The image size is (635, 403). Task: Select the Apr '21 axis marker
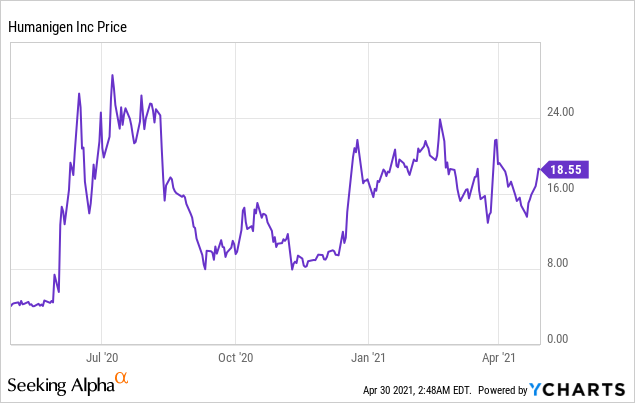pos(498,356)
